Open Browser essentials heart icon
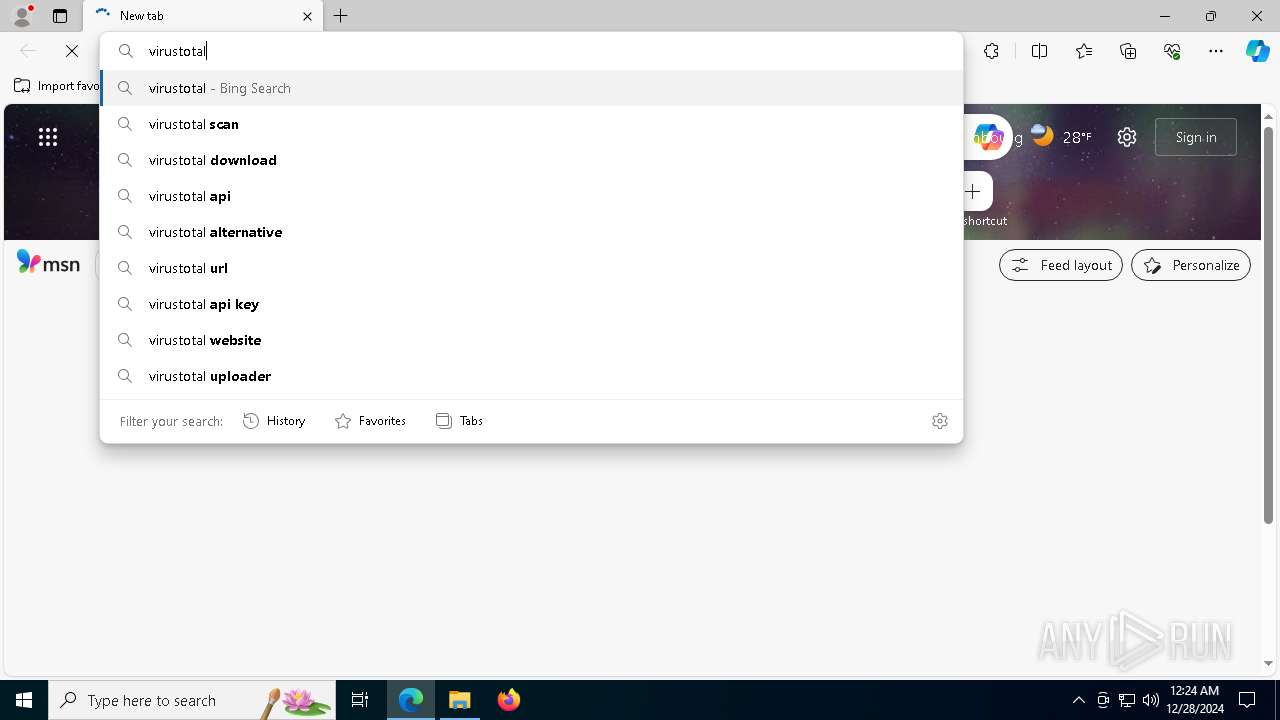The width and height of the screenshot is (1280, 720). point(1172,51)
